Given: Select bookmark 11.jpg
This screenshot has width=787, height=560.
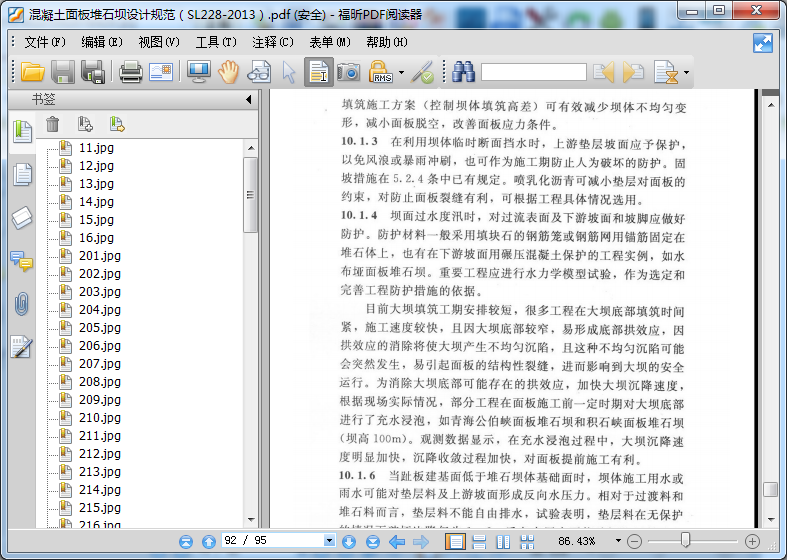Looking at the screenshot, I should [96, 148].
